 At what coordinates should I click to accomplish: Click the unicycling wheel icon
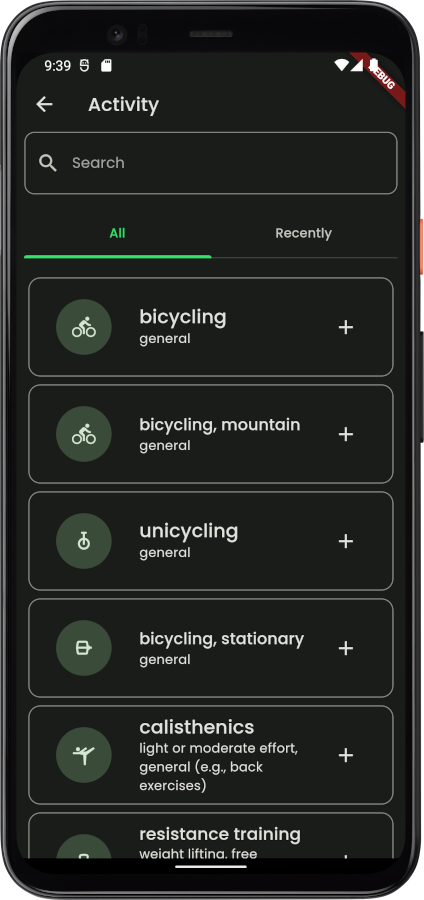pos(84,541)
